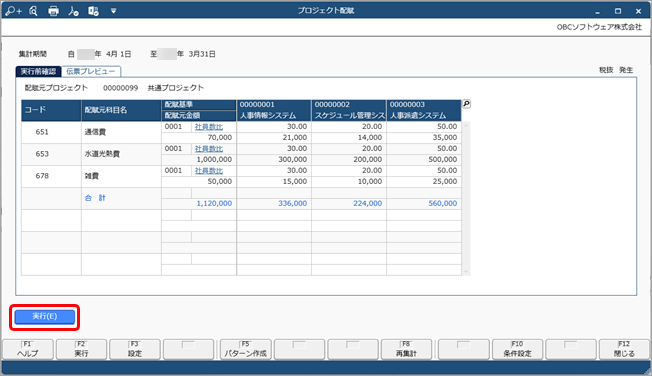Minimize the プロジェクト配賦 window
This screenshot has height=376, width=652.
597,11
